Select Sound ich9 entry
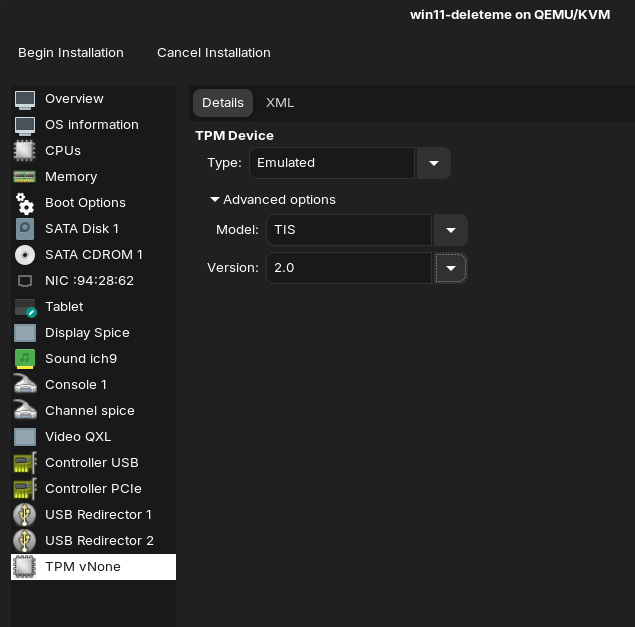Image resolution: width=635 pixels, height=627 pixels. [94, 359]
